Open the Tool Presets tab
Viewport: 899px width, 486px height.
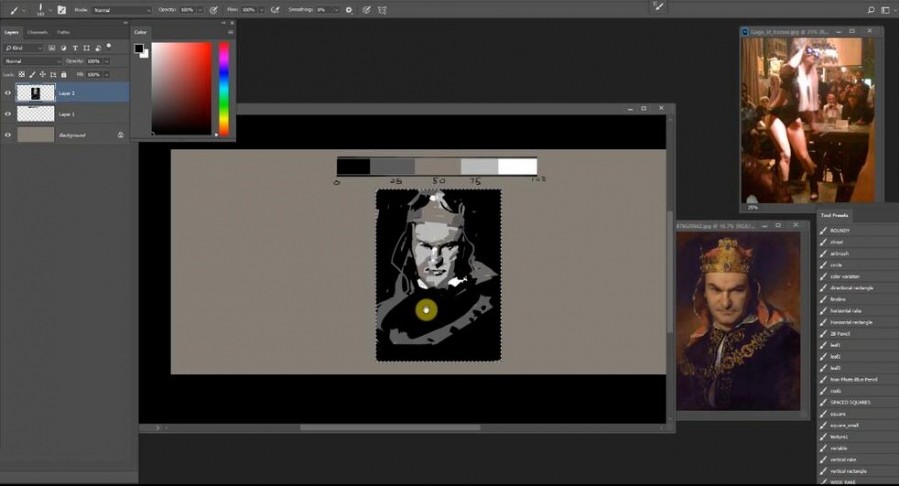coord(834,215)
